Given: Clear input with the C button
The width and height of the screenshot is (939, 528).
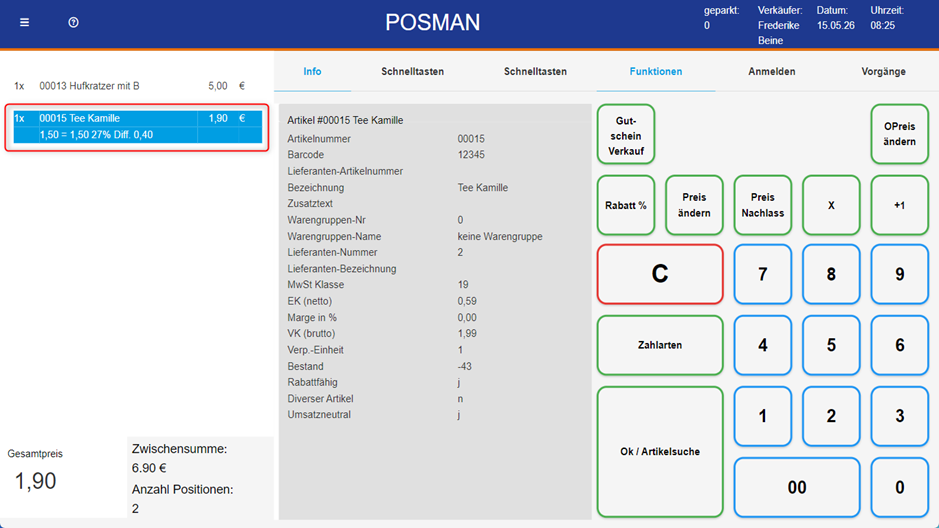Looking at the screenshot, I should pyautogui.click(x=660, y=274).
